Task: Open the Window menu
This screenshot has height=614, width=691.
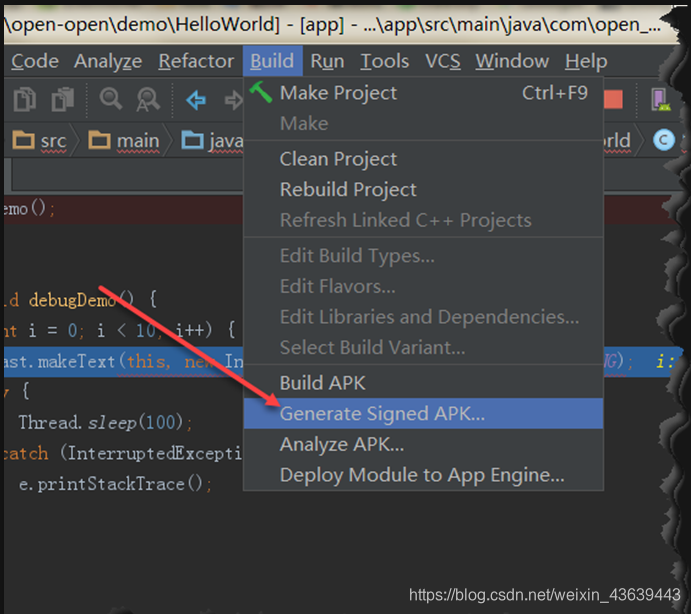Action: coord(512,61)
